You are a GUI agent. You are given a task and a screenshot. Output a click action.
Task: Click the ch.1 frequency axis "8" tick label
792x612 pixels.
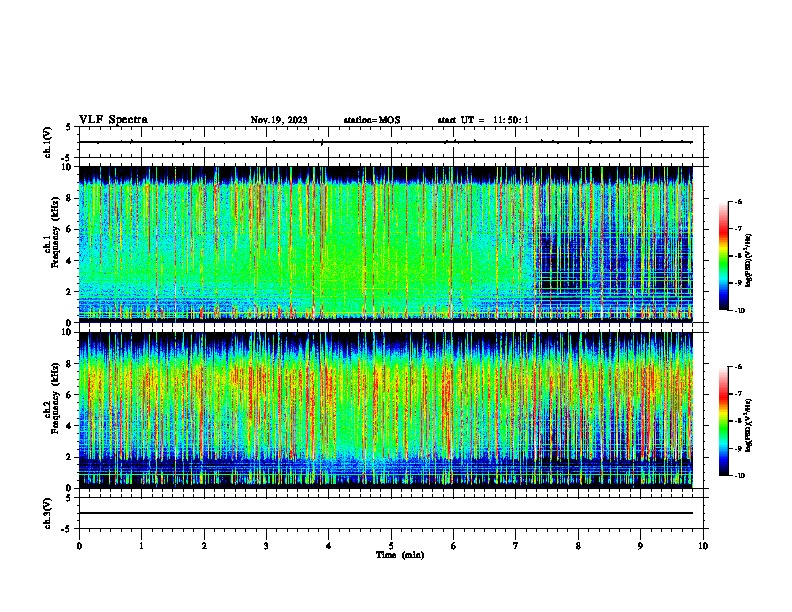69,198
